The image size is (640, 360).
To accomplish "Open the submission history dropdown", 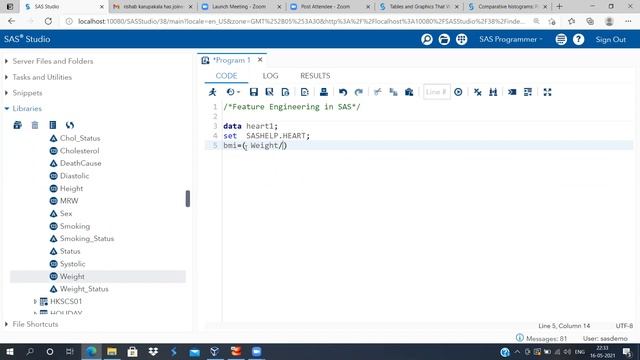I will pyautogui.click(x=233, y=92).
